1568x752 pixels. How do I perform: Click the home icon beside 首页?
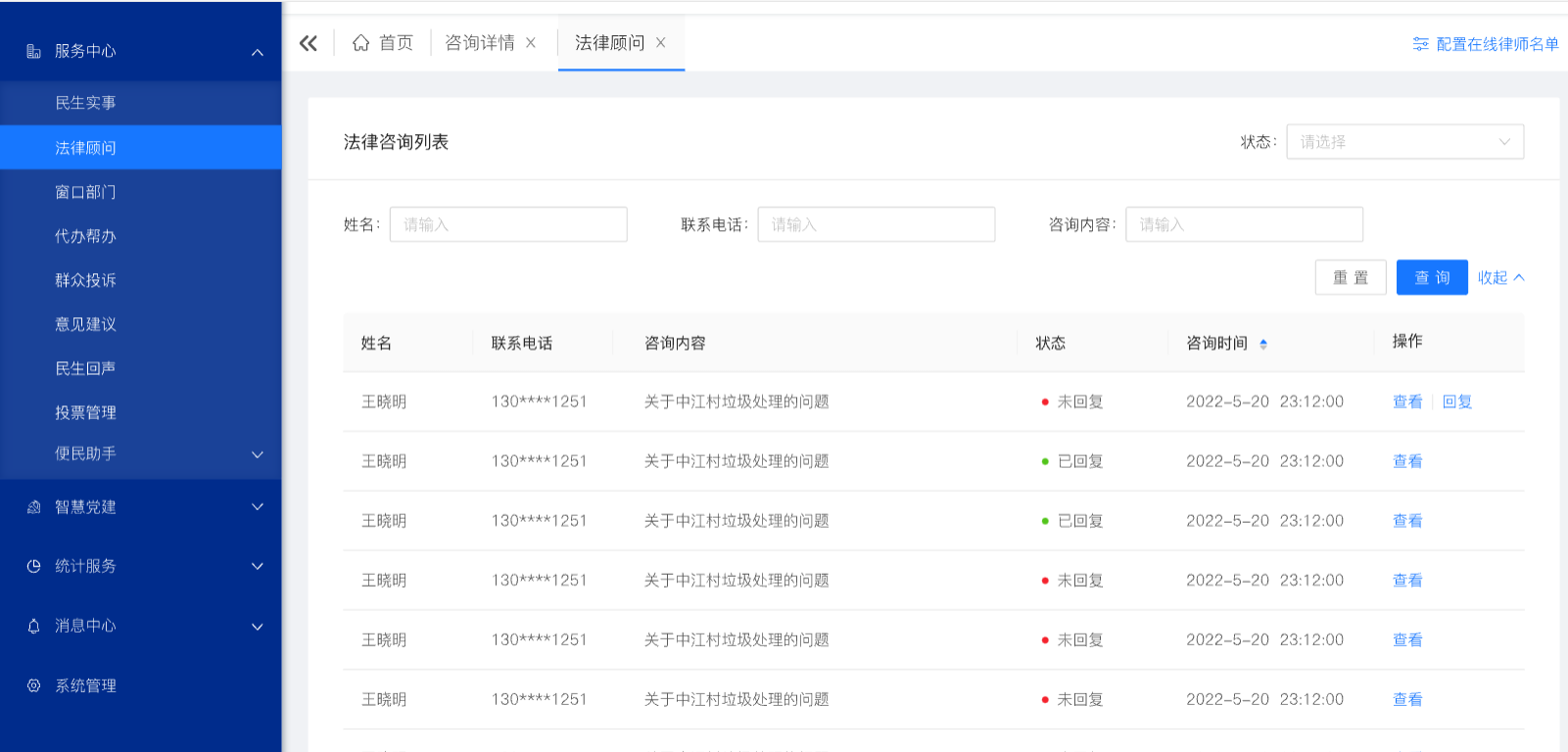(360, 43)
